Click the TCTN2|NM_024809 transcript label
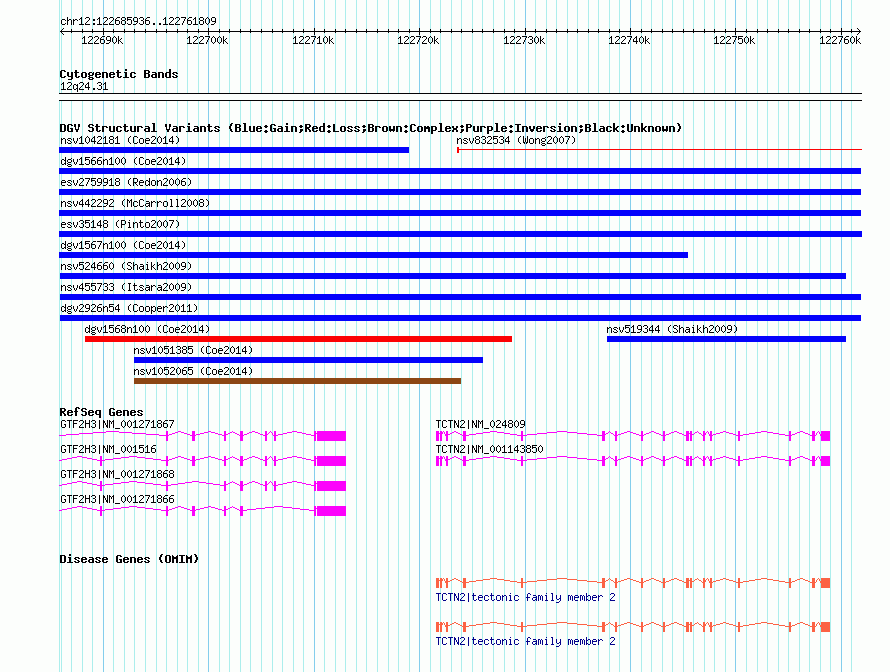 click(481, 424)
